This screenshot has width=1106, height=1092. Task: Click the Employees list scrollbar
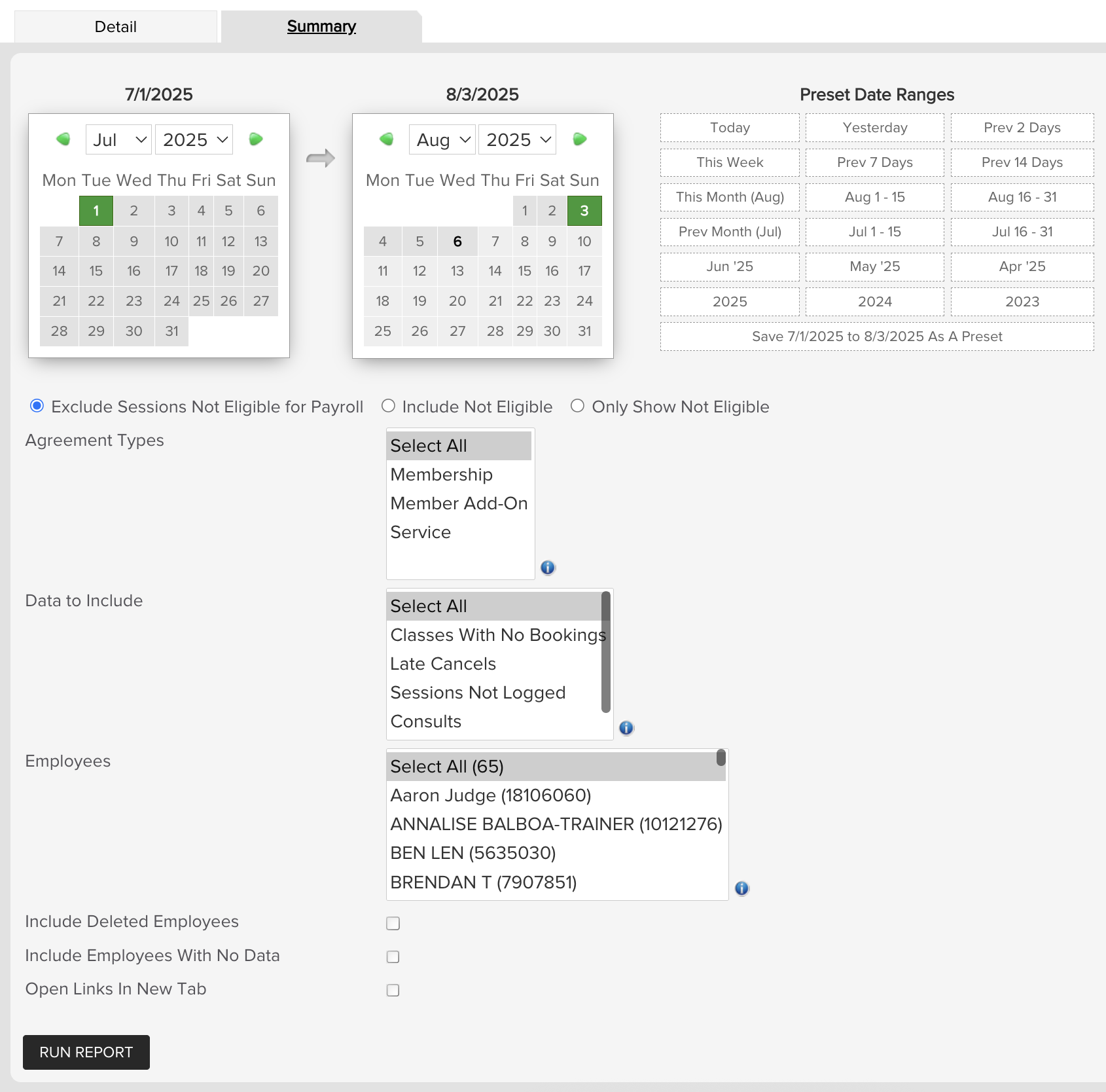pos(721,757)
